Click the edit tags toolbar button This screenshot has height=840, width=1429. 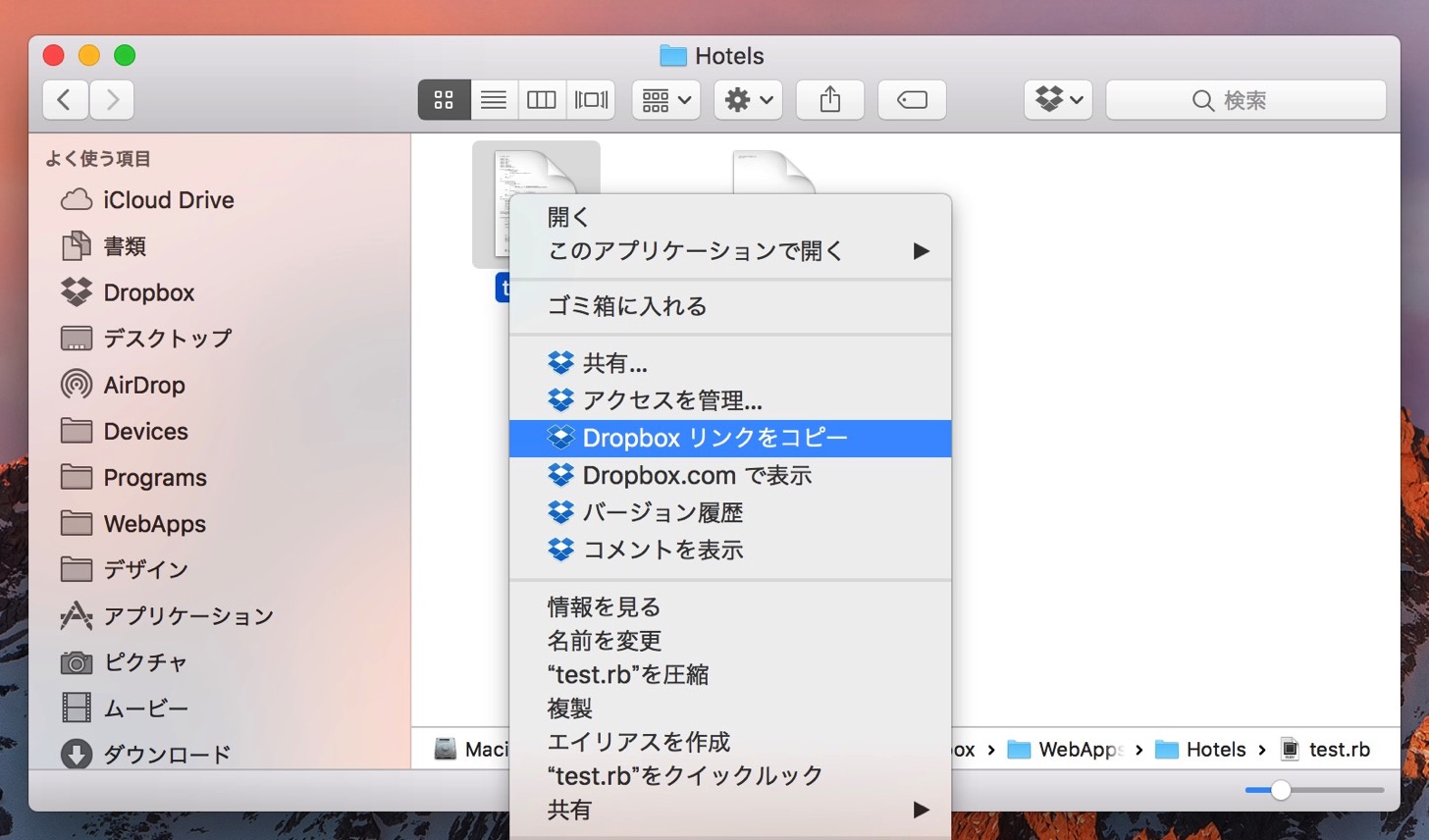pos(912,99)
